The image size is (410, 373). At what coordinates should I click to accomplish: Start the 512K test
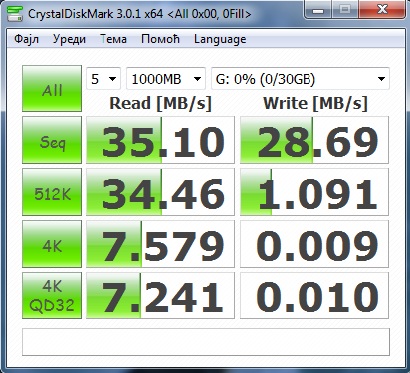click(52, 192)
